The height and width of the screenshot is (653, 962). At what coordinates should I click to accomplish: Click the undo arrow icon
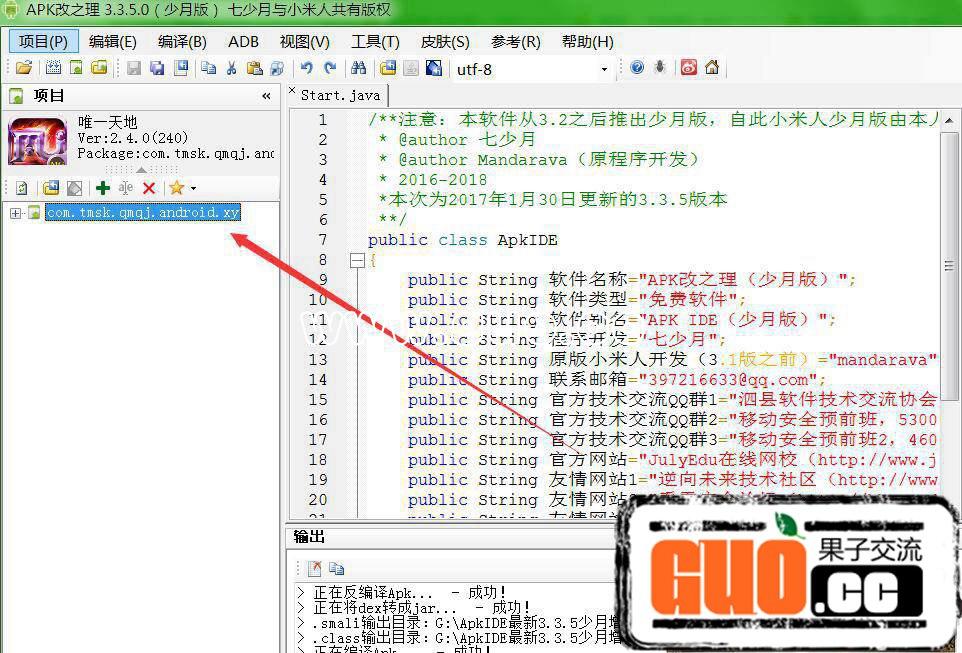[306, 68]
